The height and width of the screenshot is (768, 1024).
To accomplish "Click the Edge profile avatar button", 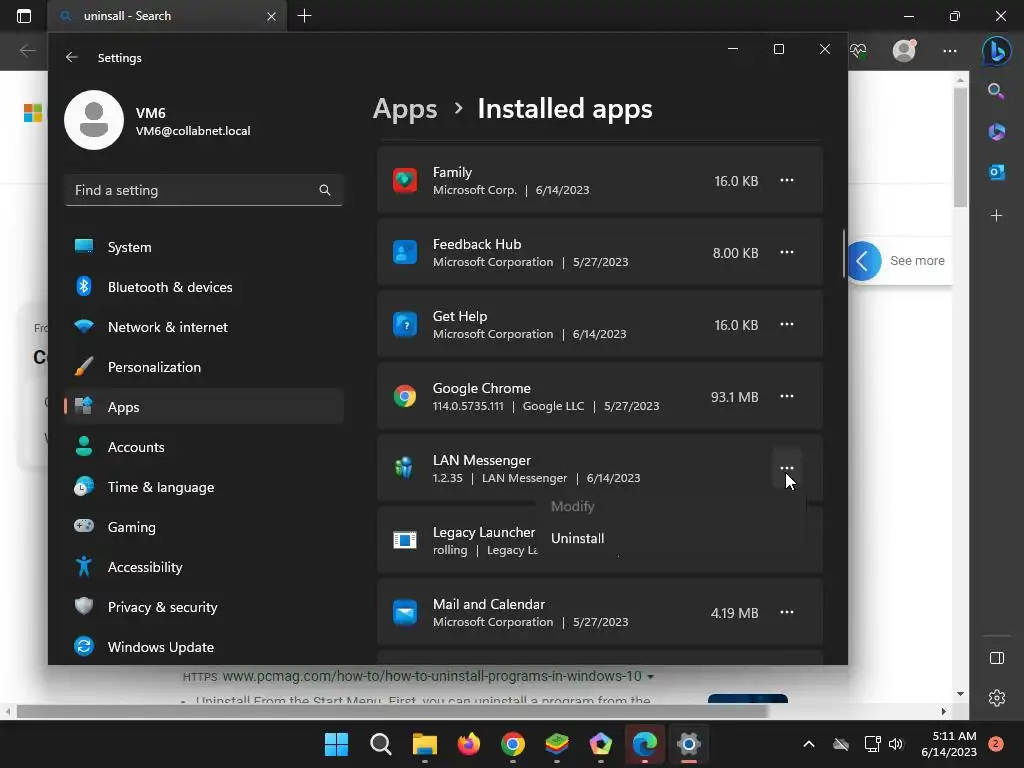I will 904,50.
